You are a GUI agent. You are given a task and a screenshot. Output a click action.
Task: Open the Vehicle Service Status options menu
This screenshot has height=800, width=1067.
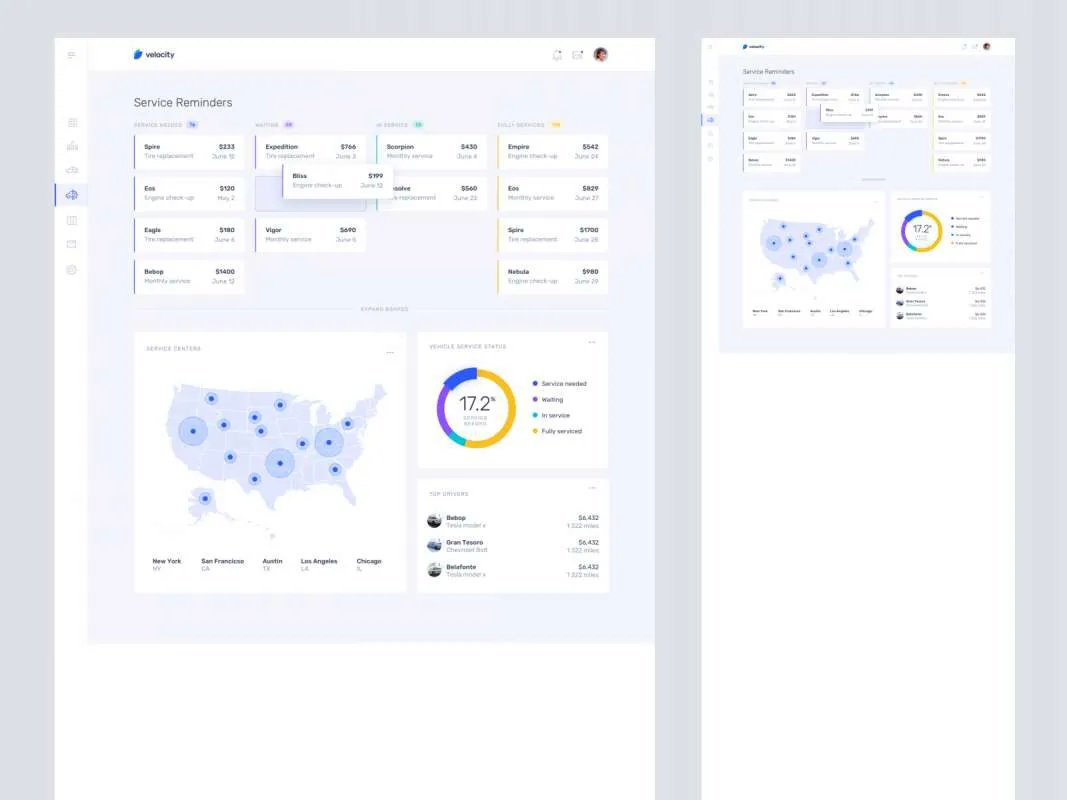pos(592,341)
